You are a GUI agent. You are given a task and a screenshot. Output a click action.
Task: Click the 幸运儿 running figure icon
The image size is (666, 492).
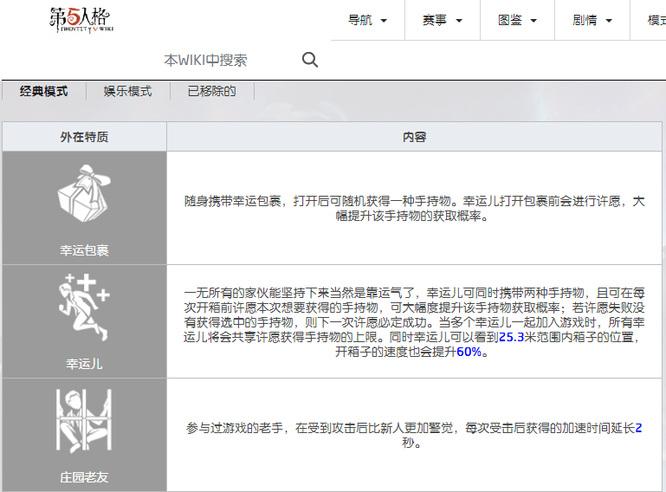point(84,307)
